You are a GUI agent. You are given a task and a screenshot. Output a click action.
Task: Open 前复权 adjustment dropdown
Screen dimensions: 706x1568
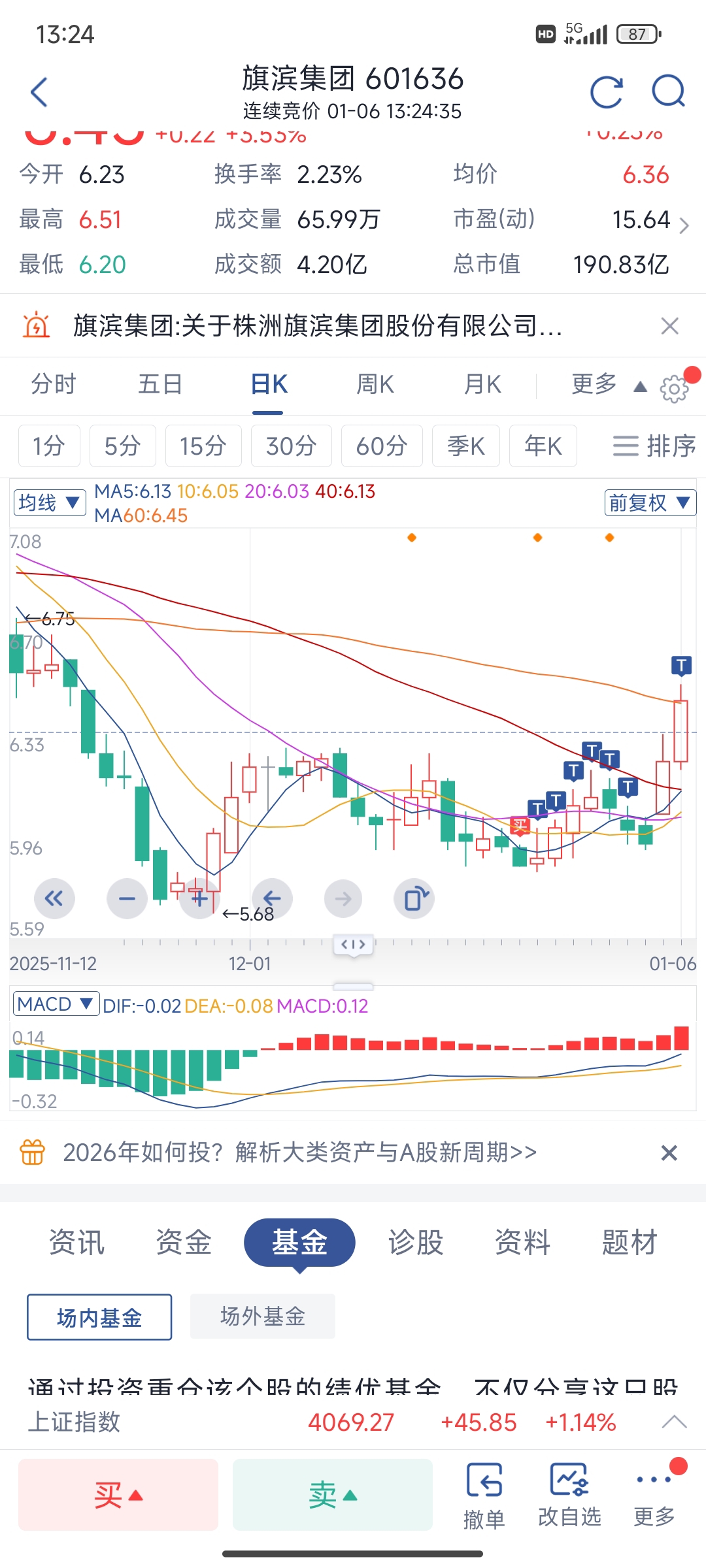click(650, 502)
